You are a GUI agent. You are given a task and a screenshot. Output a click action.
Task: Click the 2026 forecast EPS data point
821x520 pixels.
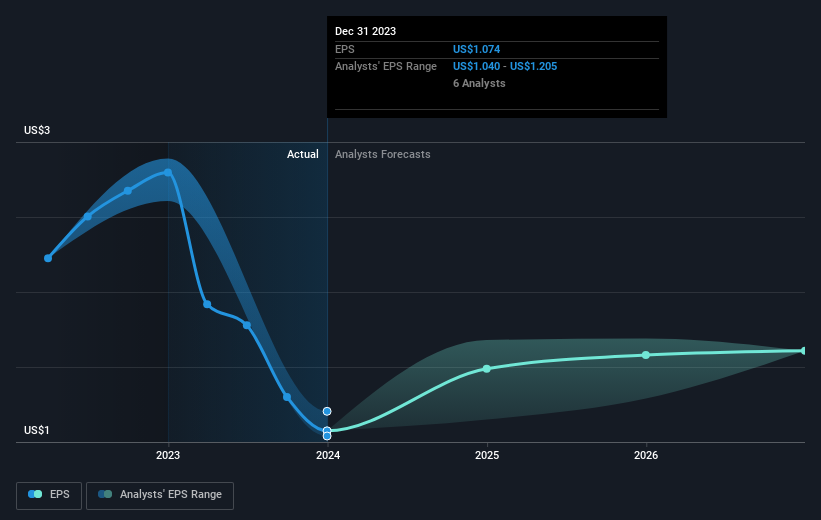click(x=646, y=355)
